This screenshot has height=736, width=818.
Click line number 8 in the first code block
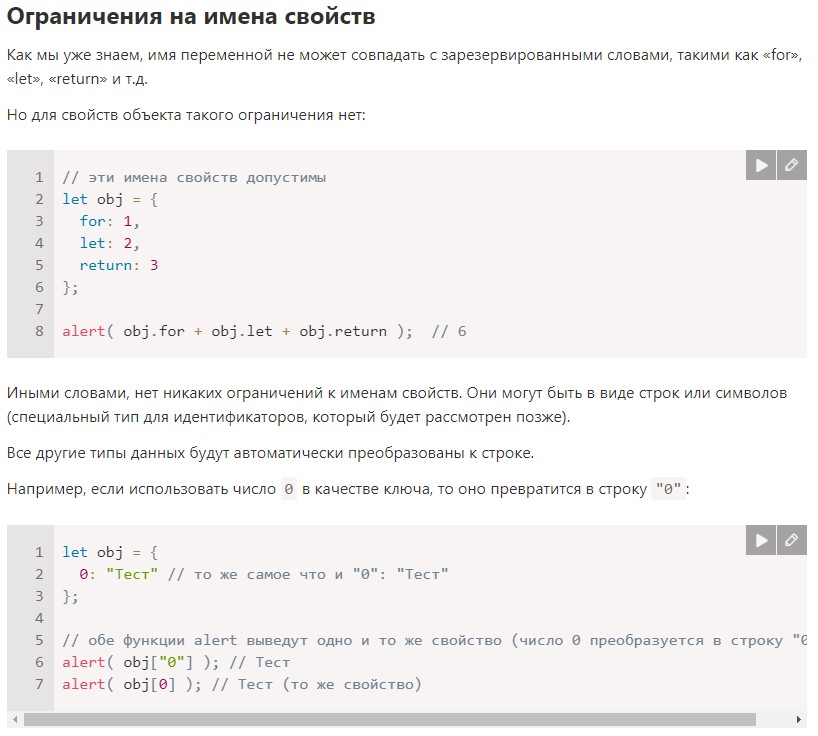39,331
